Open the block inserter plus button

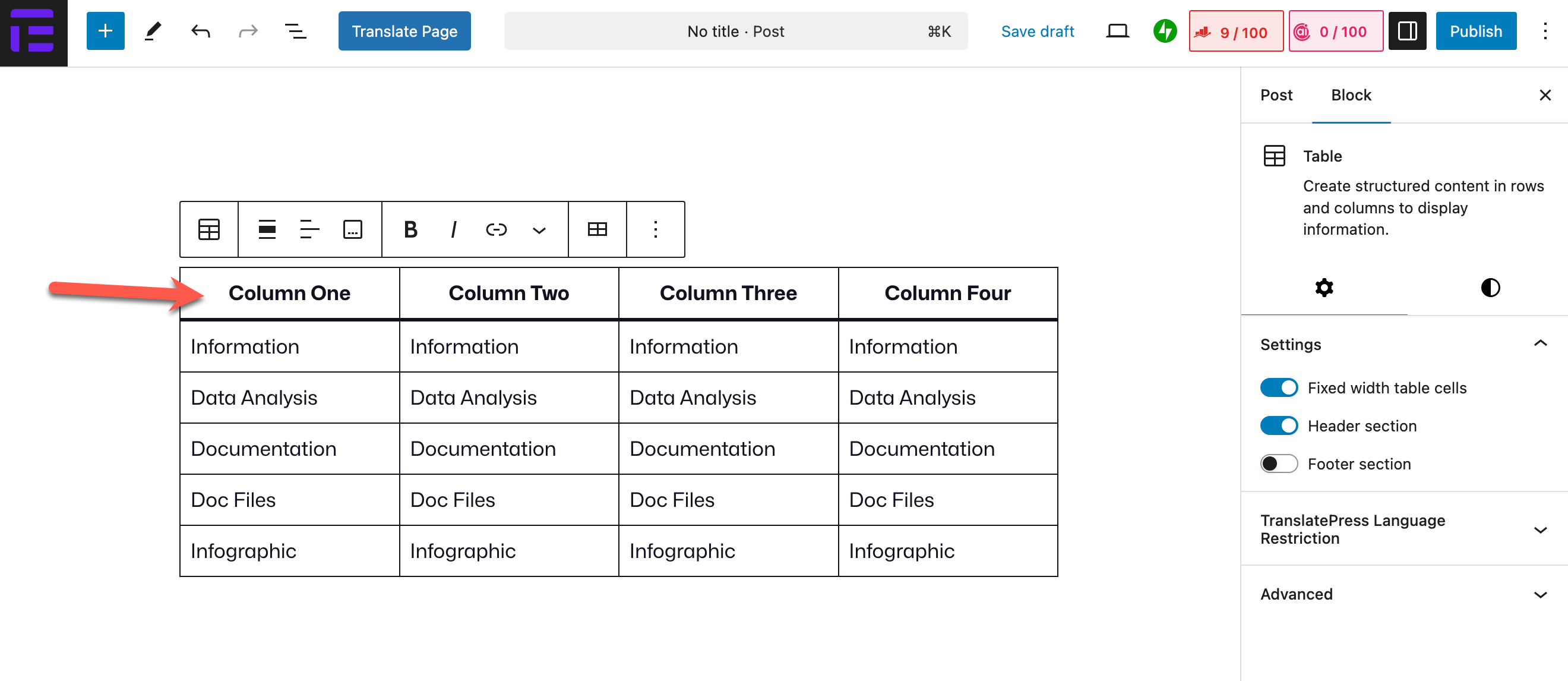click(x=105, y=31)
